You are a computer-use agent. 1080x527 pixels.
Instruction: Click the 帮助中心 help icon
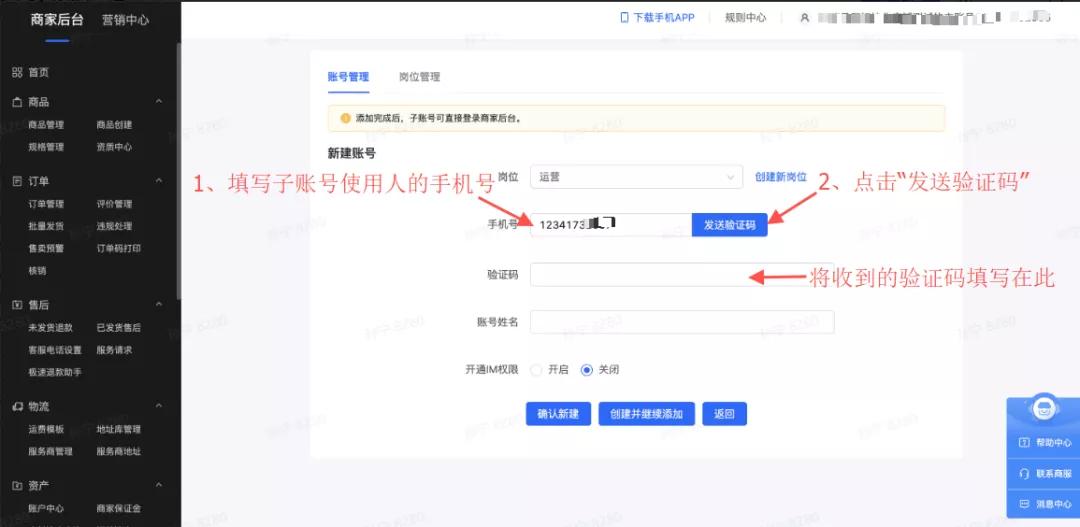click(x=1024, y=443)
